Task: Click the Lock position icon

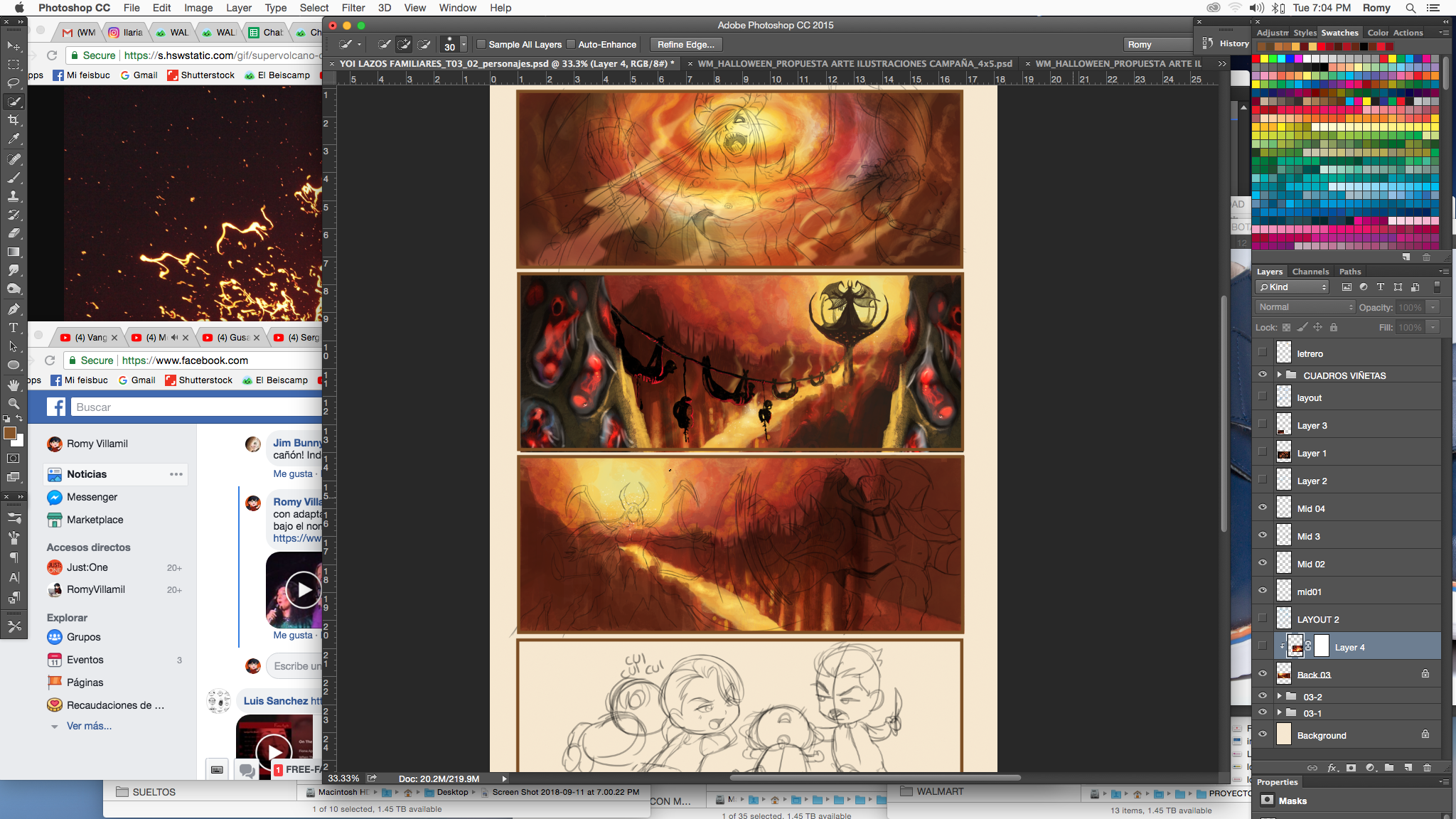Action: point(1317,327)
